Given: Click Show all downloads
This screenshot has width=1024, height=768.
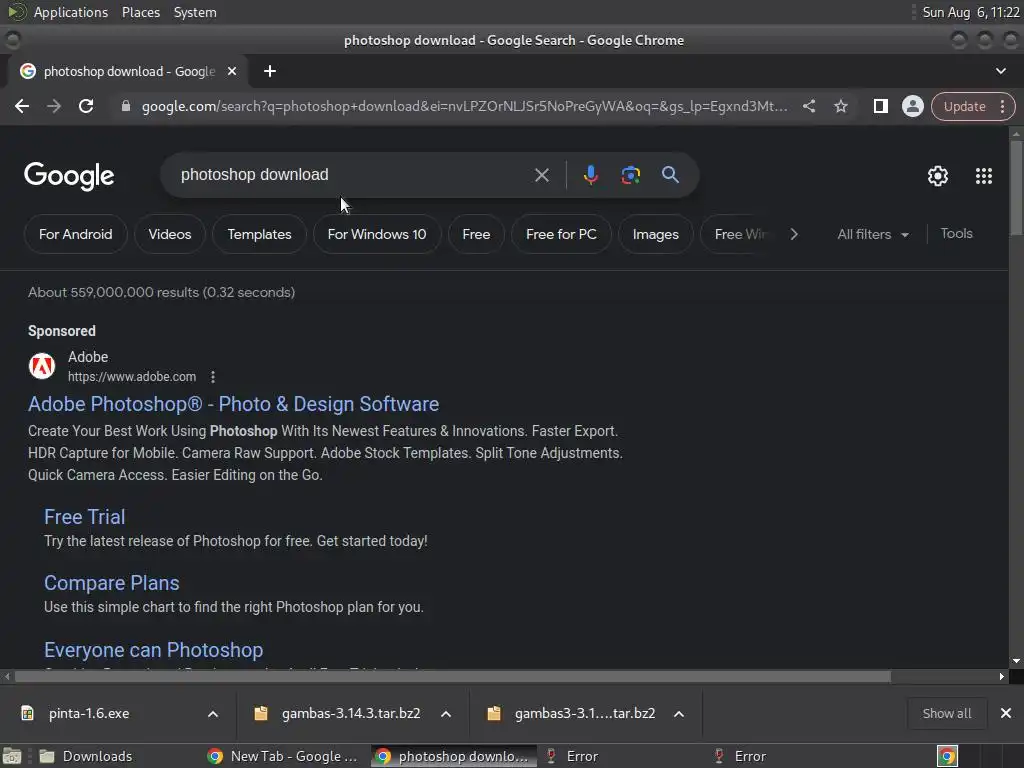Looking at the screenshot, I should coord(946,713).
